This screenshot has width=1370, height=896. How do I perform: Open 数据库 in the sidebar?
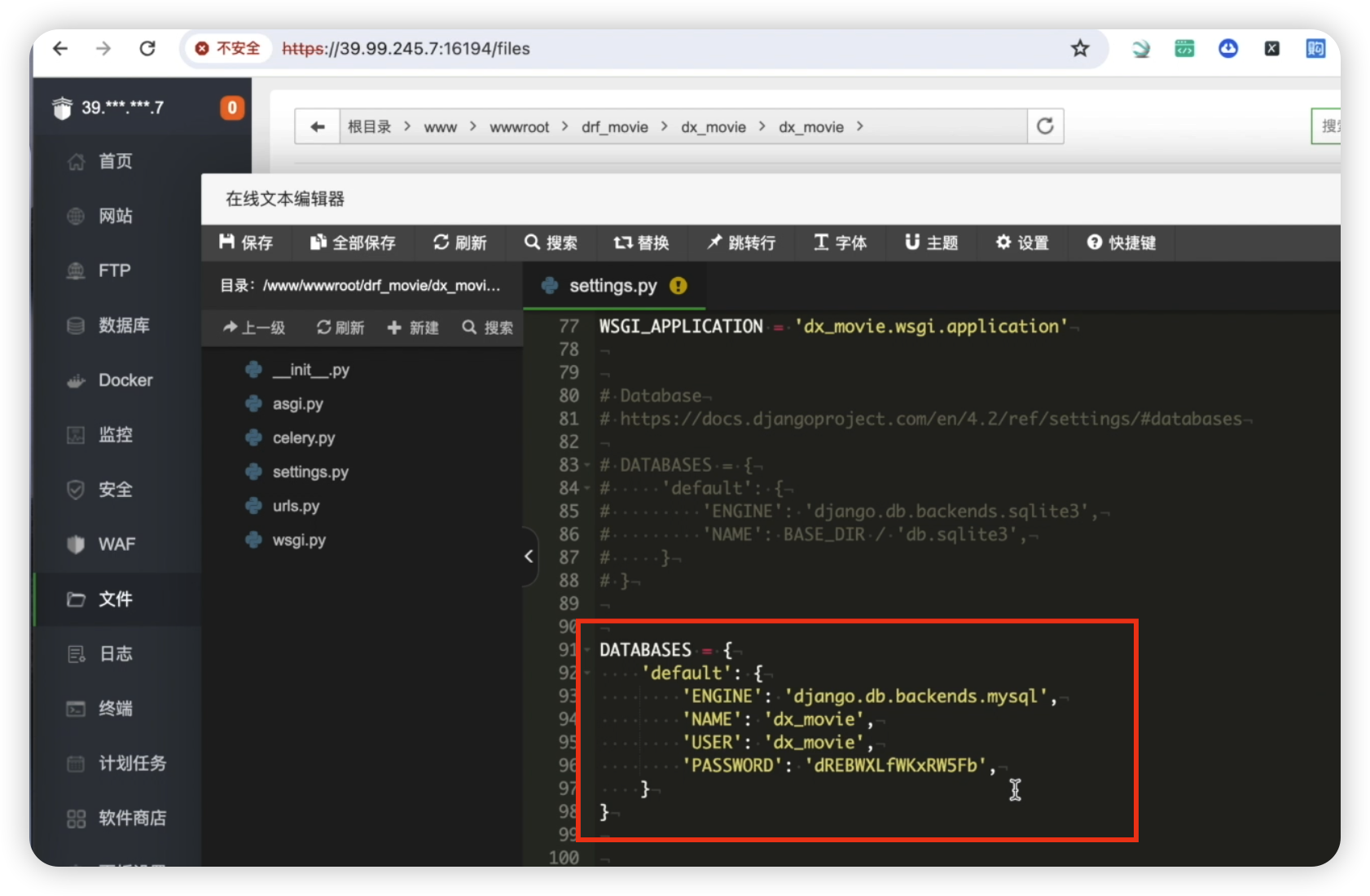tap(124, 325)
